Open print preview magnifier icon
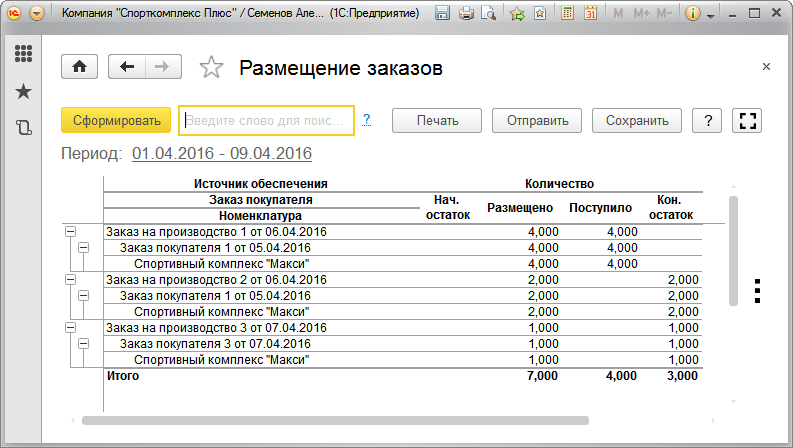This screenshot has height=448, width=793. tap(489, 14)
